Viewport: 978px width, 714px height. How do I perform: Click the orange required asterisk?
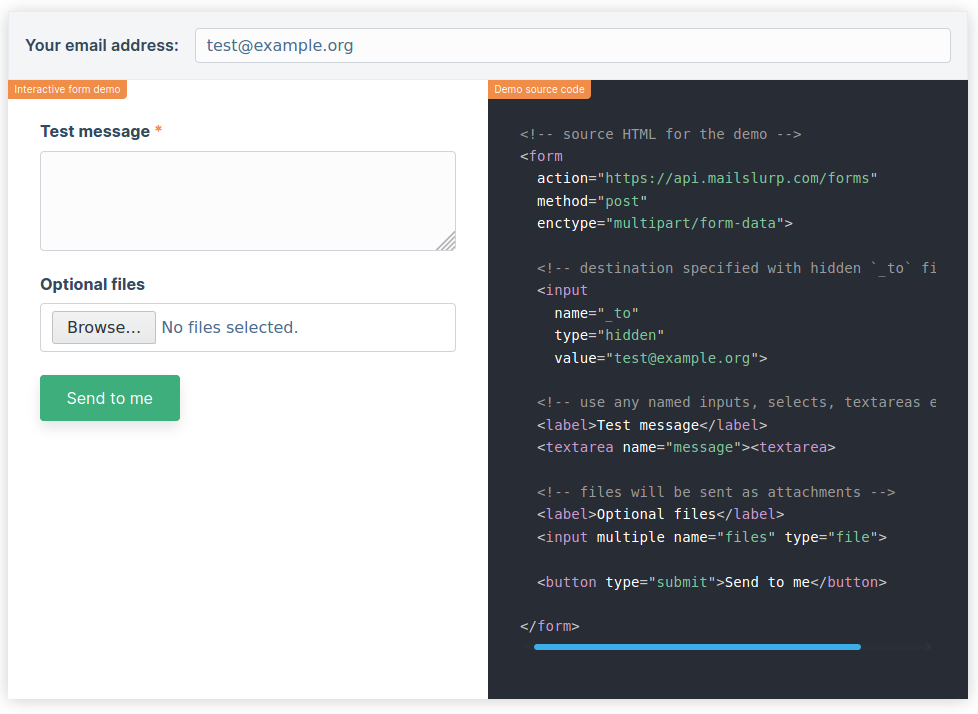(158, 131)
